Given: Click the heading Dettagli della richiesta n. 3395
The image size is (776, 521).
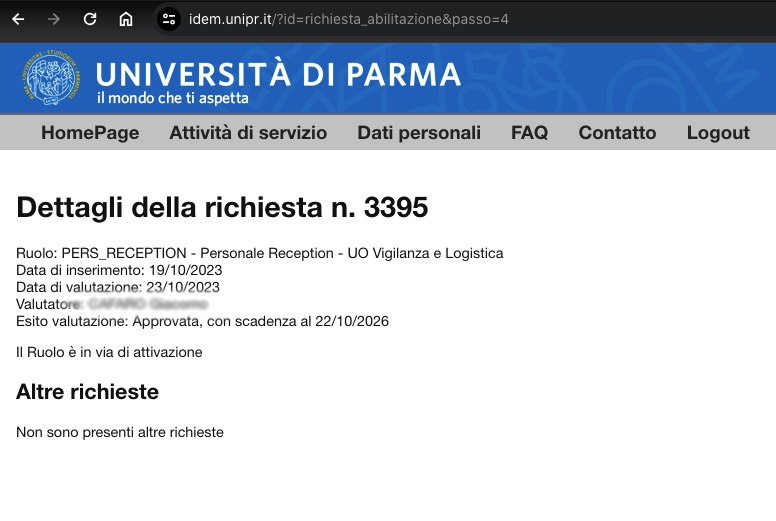Looking at the screenshot, I should [x=222, y=208].
